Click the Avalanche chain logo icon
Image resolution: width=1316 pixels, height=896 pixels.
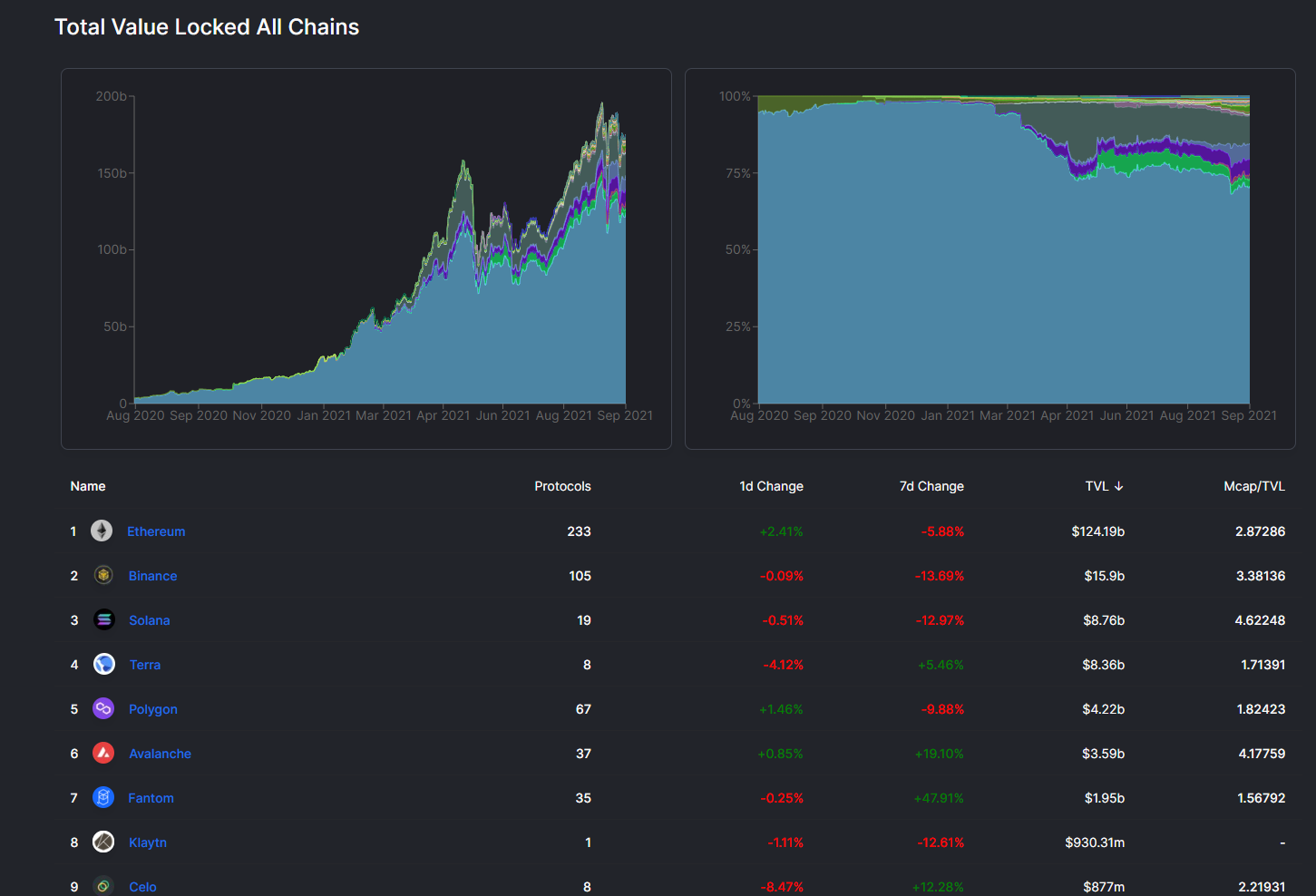tap(103, 754)
